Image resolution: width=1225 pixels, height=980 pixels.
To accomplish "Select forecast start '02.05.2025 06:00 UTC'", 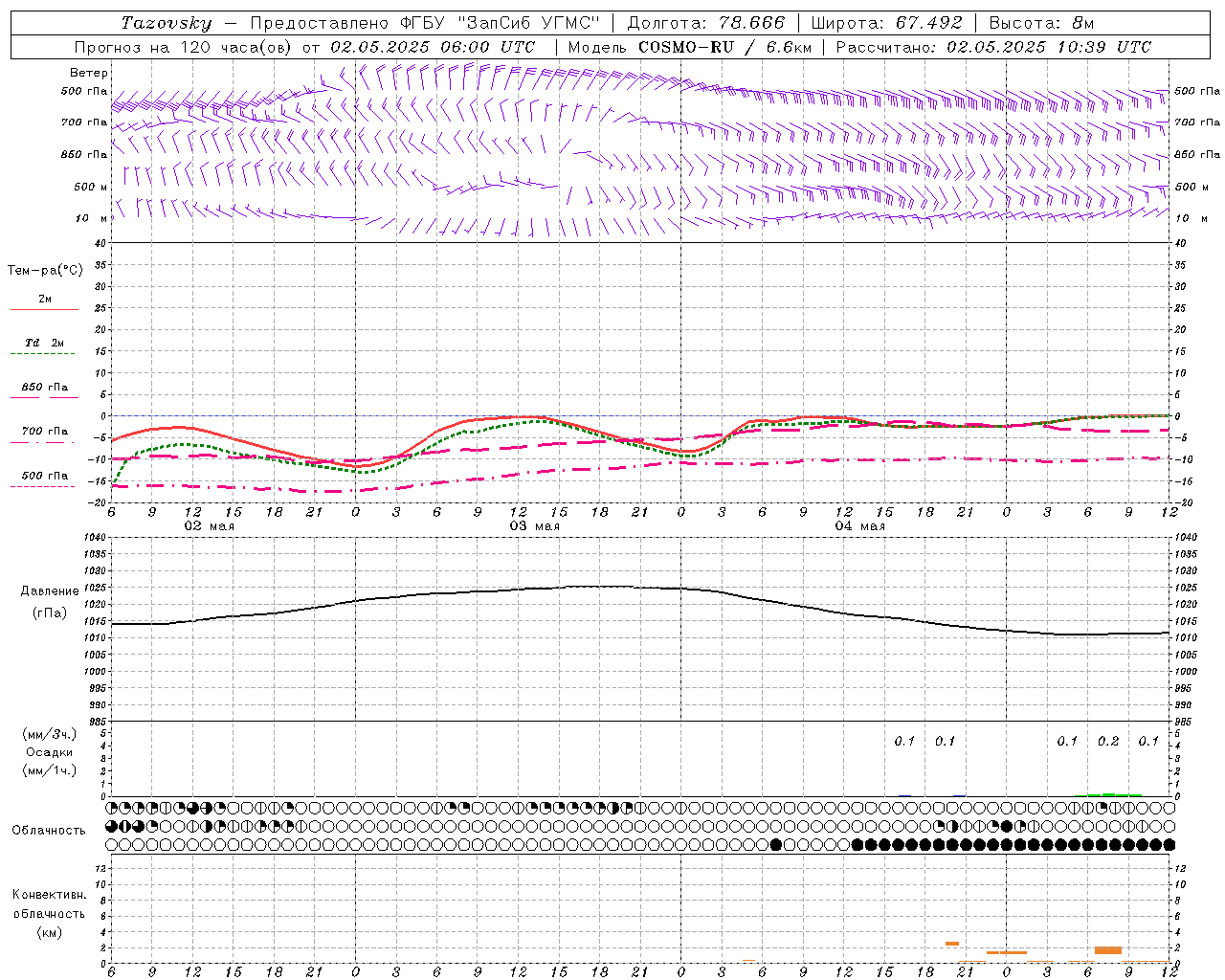I will pyautogui.click(x=433, y=47).
